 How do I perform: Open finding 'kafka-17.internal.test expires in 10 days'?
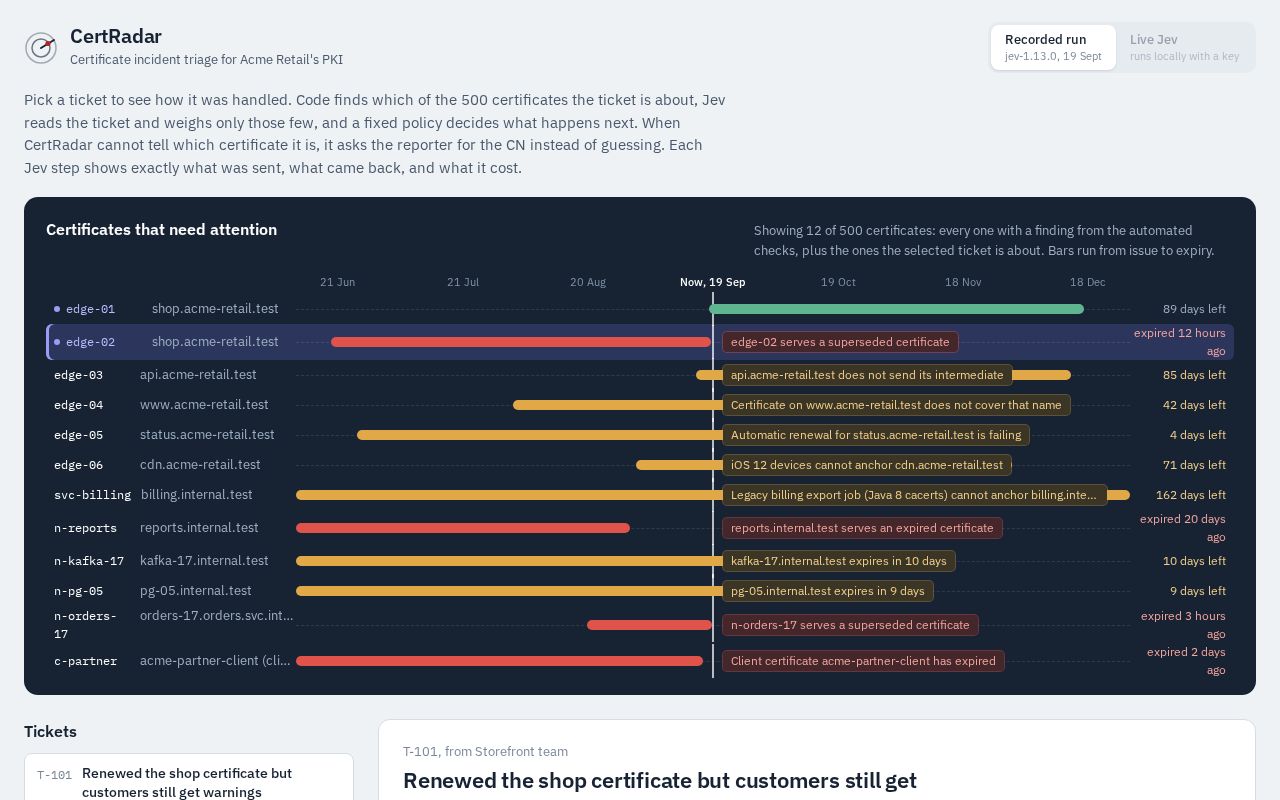pyautogui.click(x=839, y=561)
